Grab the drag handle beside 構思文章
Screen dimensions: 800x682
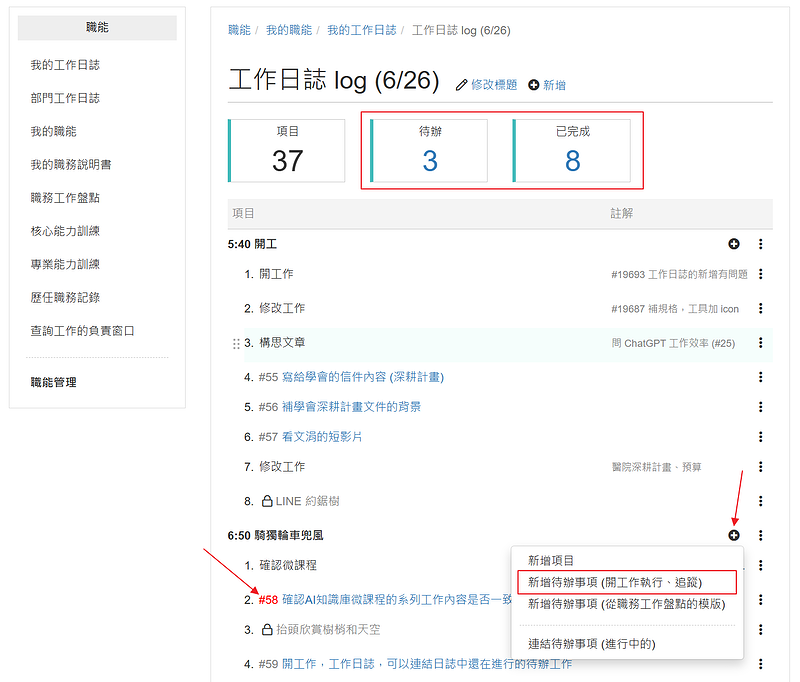[x=237, y=343]
